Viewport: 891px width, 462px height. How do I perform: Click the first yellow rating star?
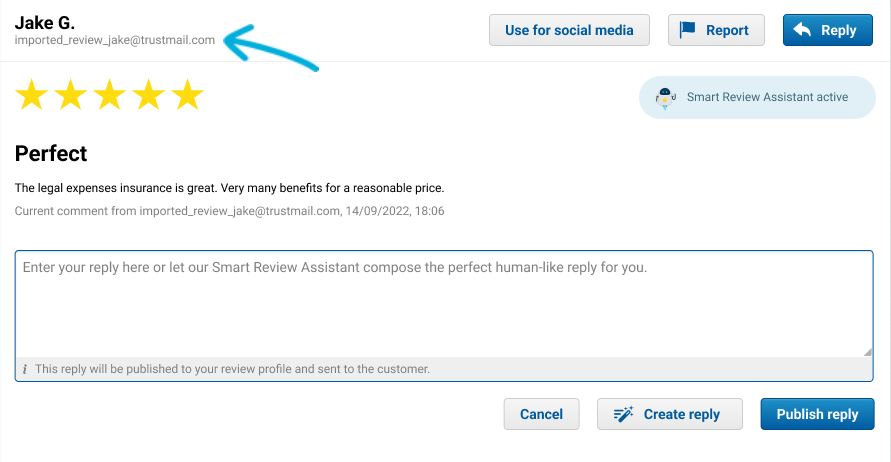(x=31, y=94)
